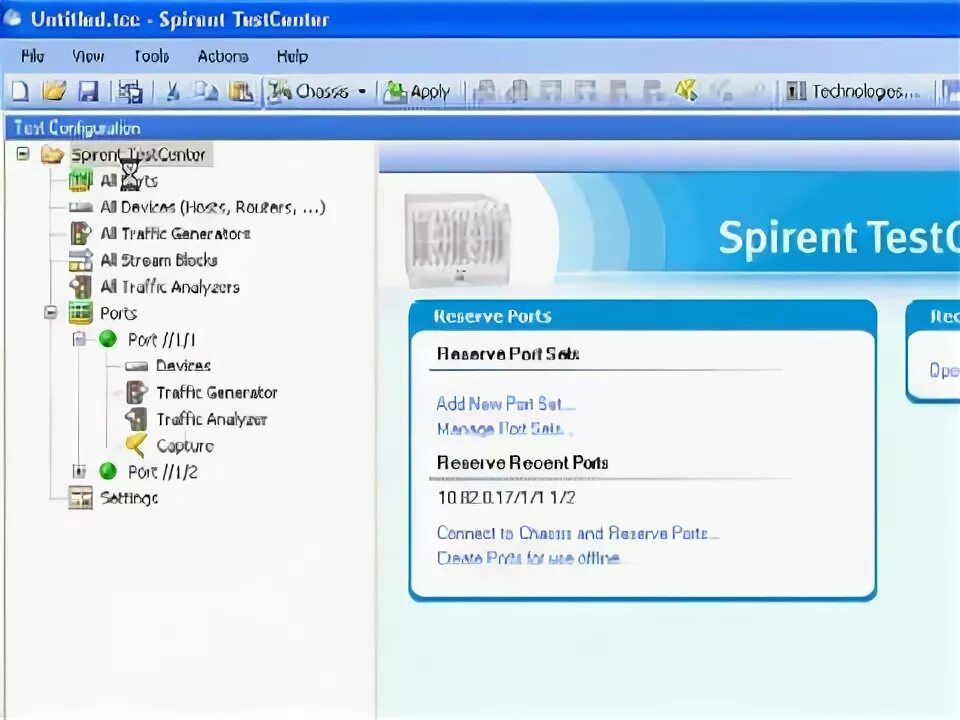The height and width of the screenshot is (720, 960).
Task: Click the Apply toolbar button
Action: tap(416, 92)
